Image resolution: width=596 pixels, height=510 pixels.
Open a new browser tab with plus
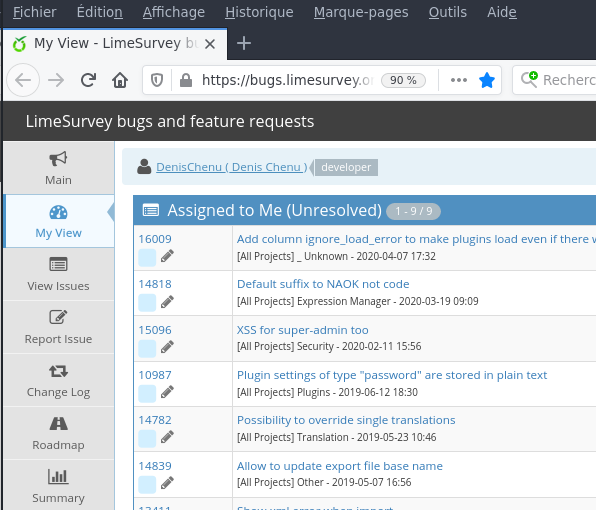(x=244, y=43)
